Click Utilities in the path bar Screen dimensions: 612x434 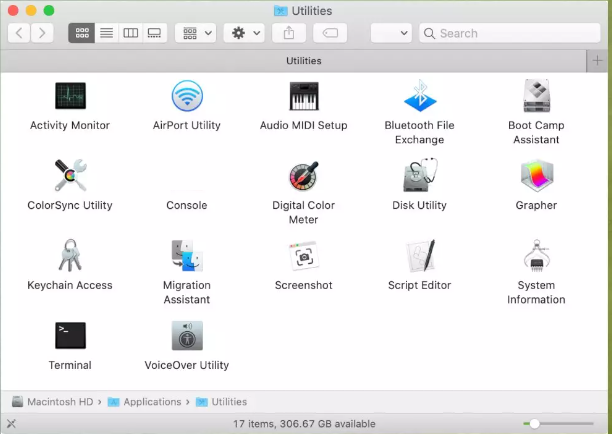click(222, 402)
